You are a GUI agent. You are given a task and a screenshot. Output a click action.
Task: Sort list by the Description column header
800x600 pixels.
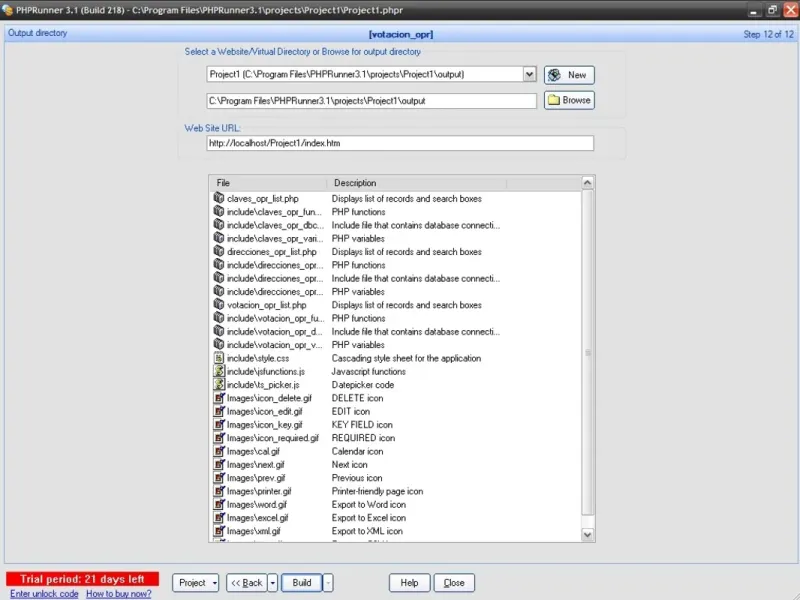[416, 183]
